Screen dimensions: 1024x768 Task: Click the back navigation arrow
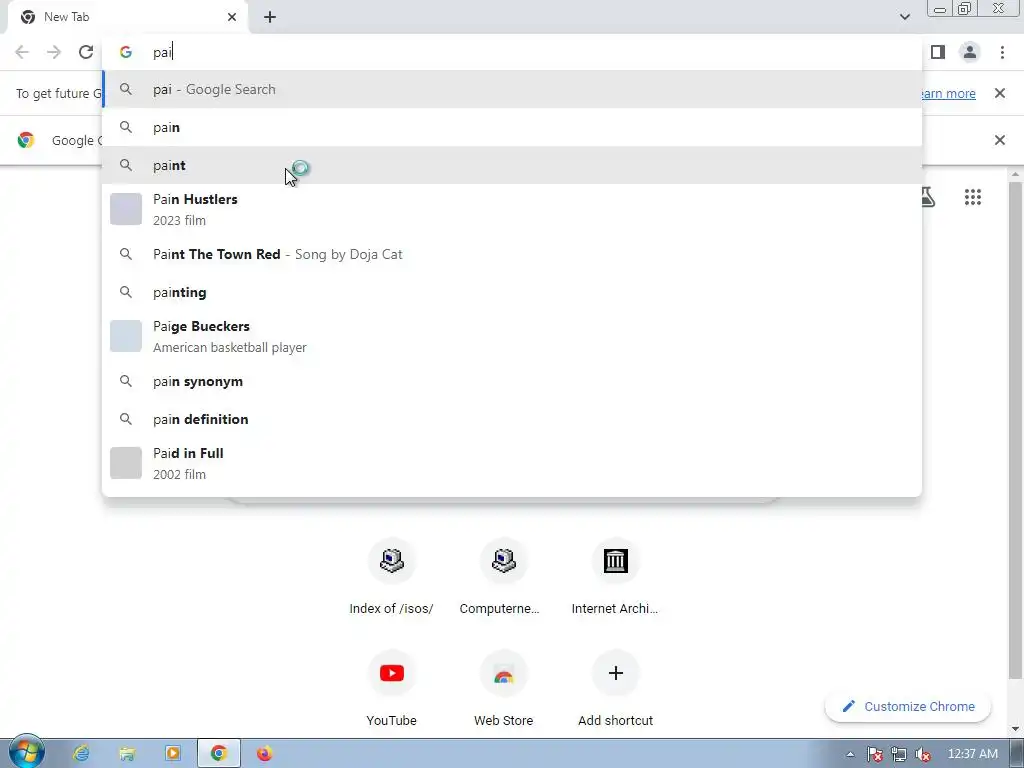22,52
